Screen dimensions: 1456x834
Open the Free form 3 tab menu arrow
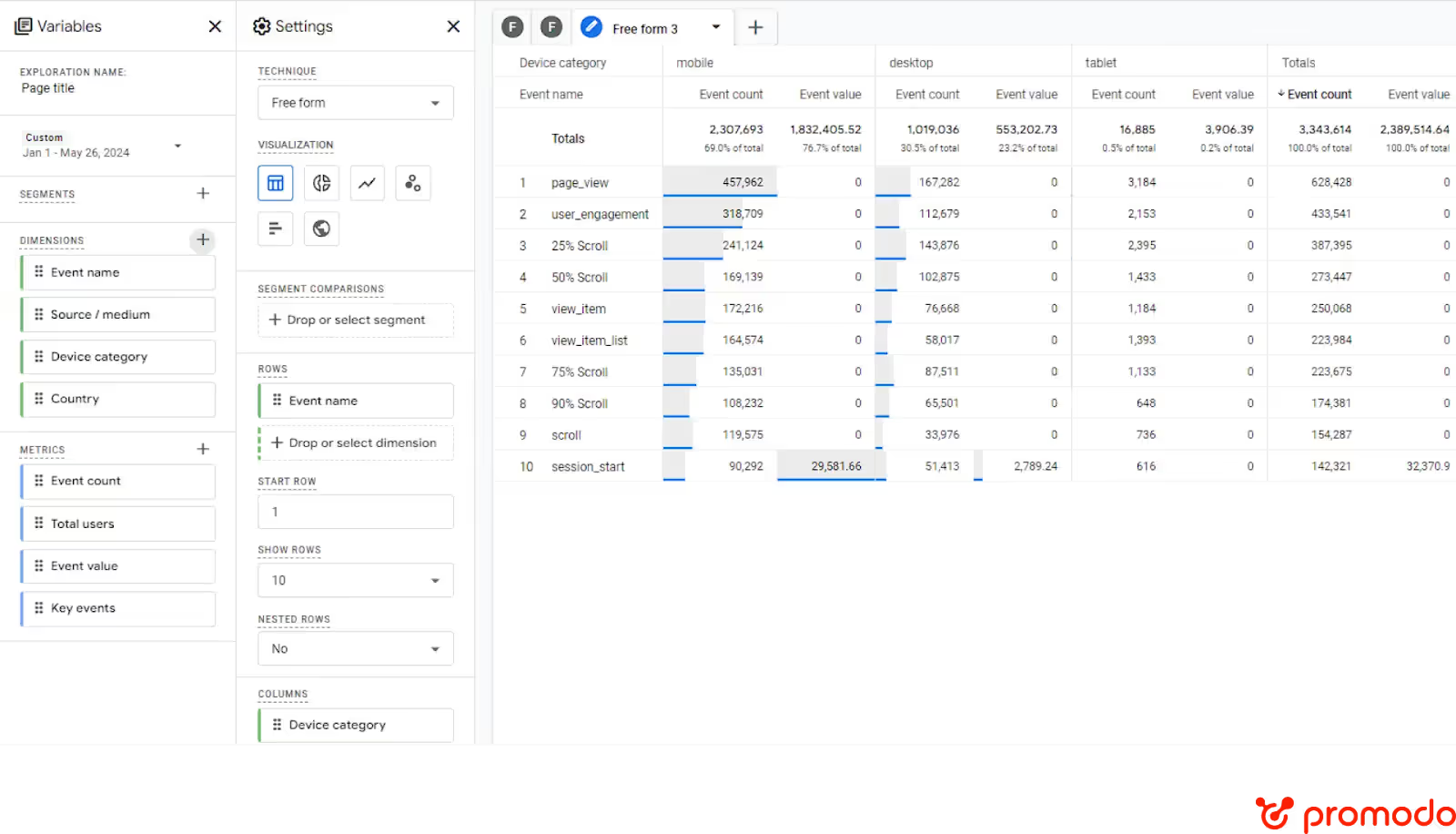point(716,27)
